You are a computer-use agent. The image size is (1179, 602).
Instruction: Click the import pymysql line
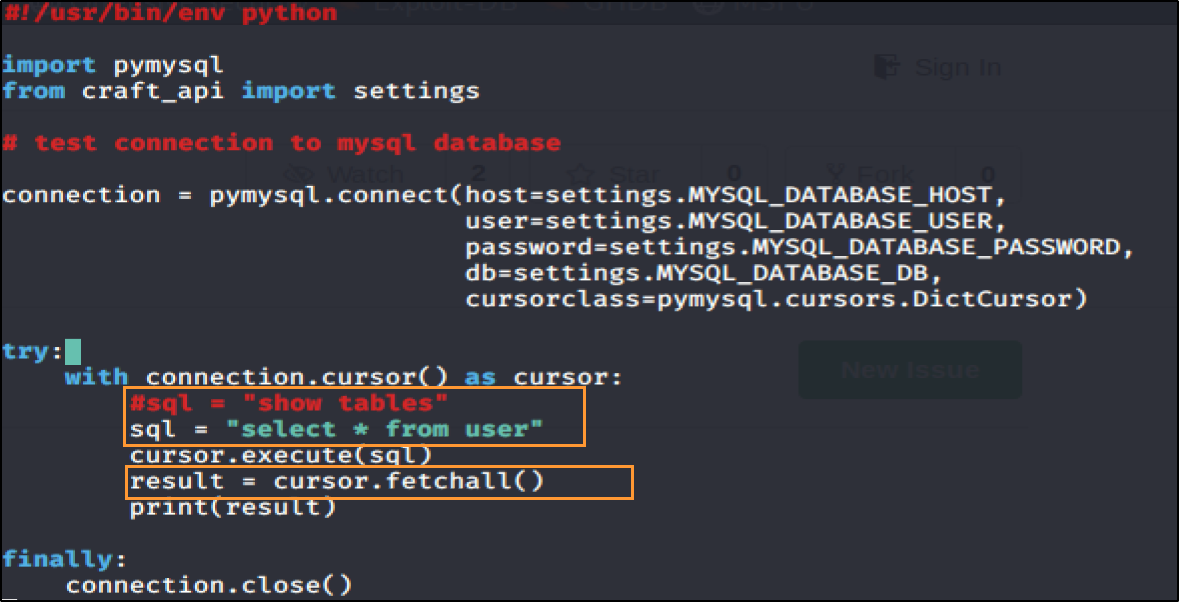(113, 65)
